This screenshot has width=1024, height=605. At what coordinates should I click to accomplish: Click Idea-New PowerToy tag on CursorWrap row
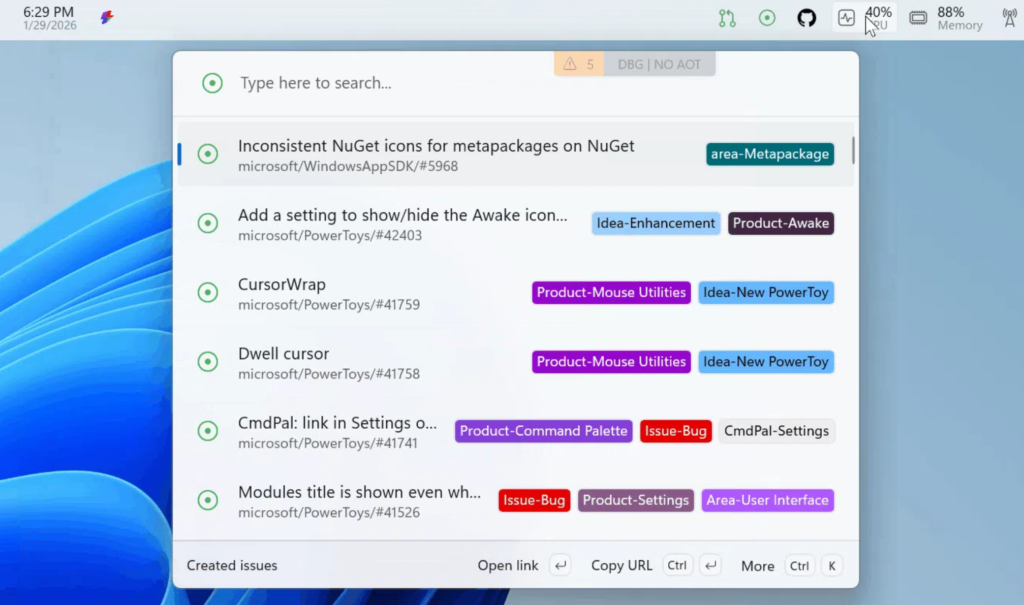765,292
